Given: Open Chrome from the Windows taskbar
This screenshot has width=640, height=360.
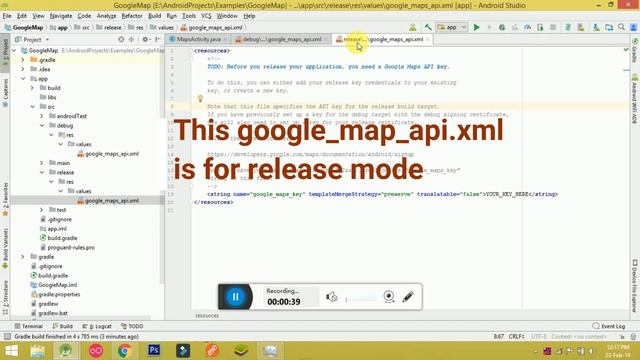Looking at the screenshot, I should tap(125, 351).
